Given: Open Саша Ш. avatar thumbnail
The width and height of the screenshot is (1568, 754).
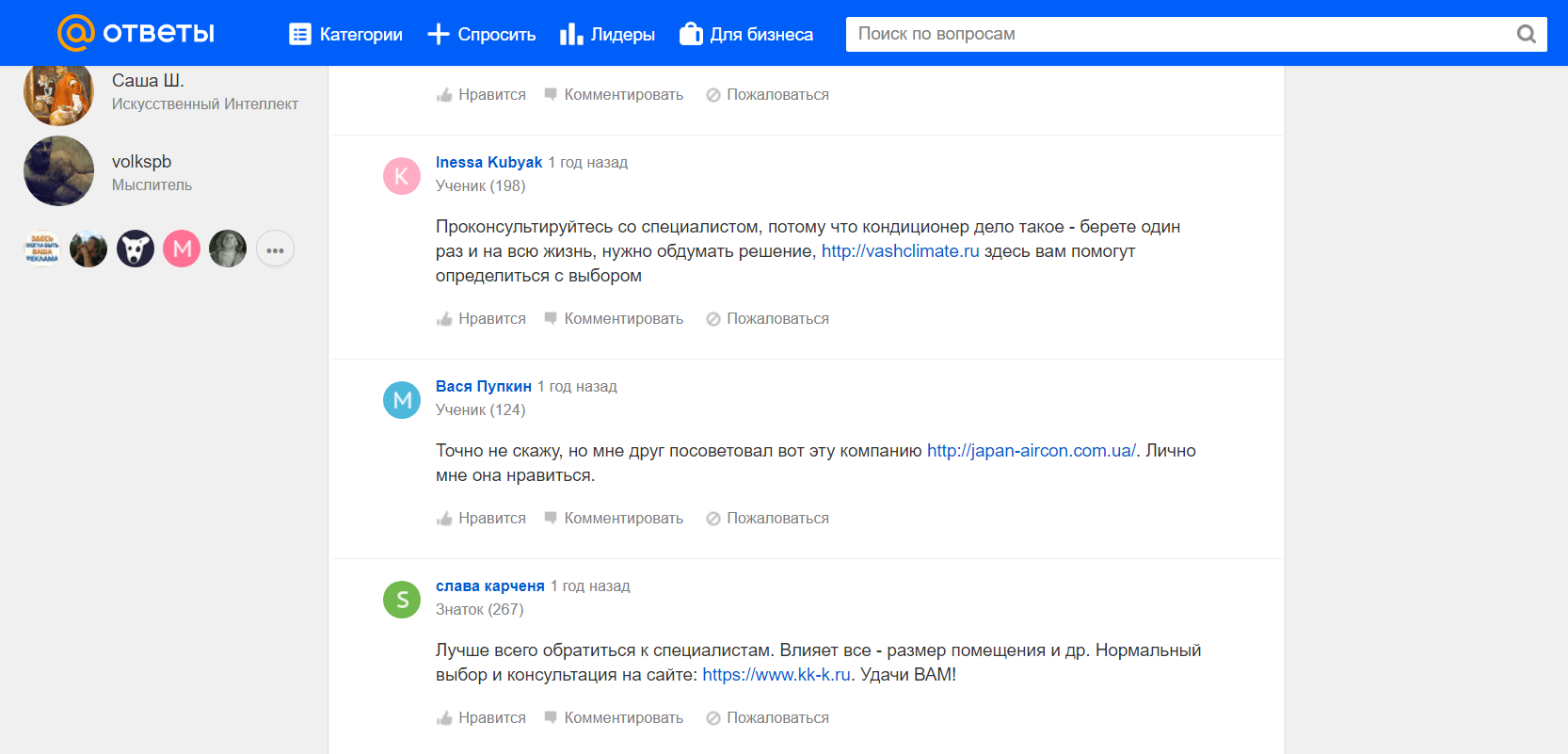Looking at the screenshot, I should (58, 94).
